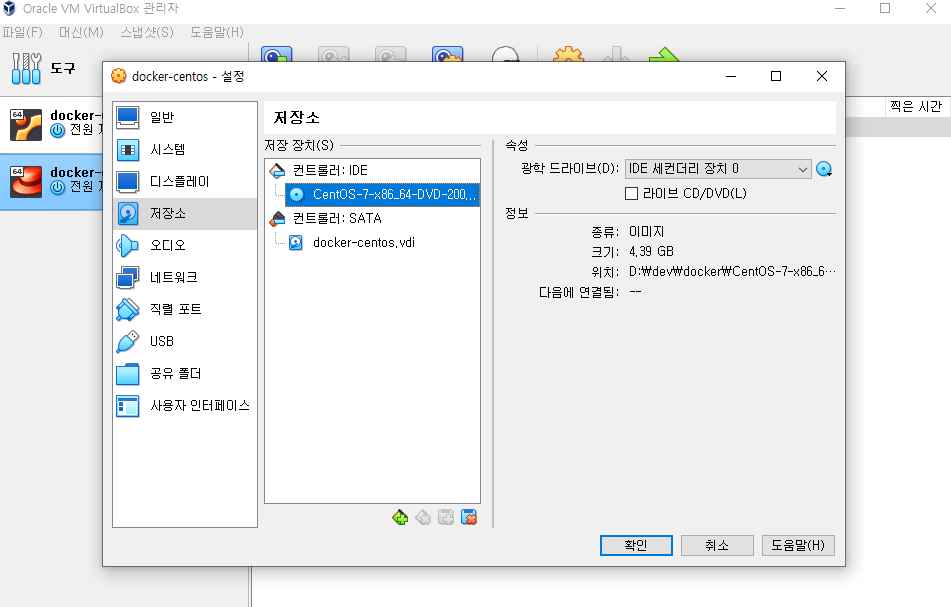Select the 저장소 settings category
Viewport: 951px width, 607px height.
click(x=185, y=213)
